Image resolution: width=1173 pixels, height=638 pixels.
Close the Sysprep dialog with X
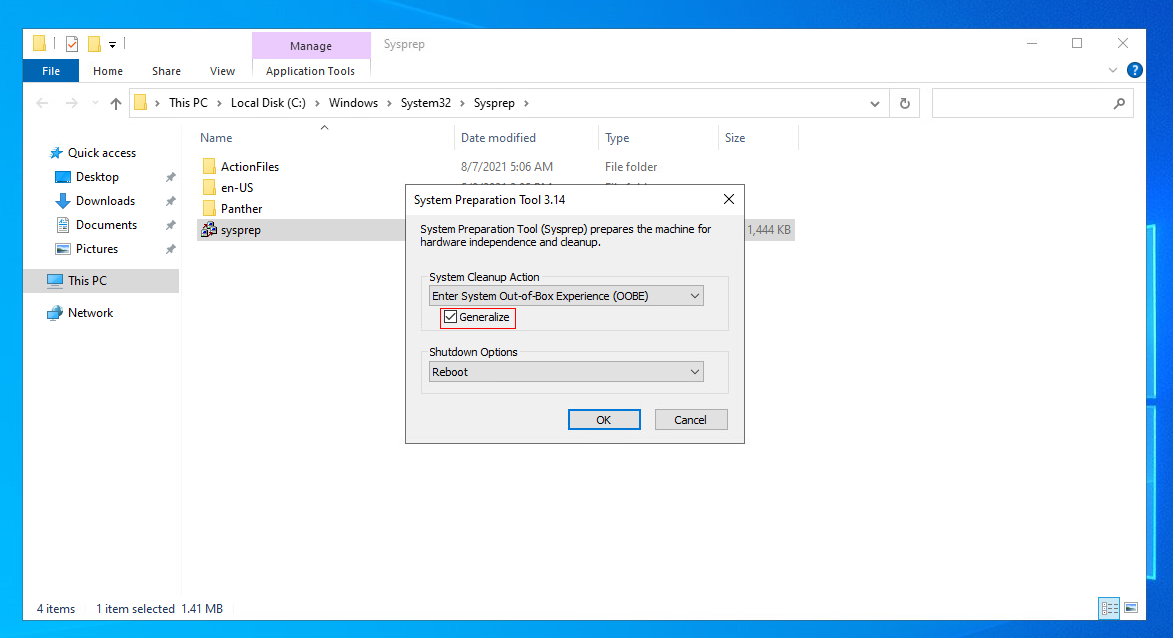tap(729, 199)
